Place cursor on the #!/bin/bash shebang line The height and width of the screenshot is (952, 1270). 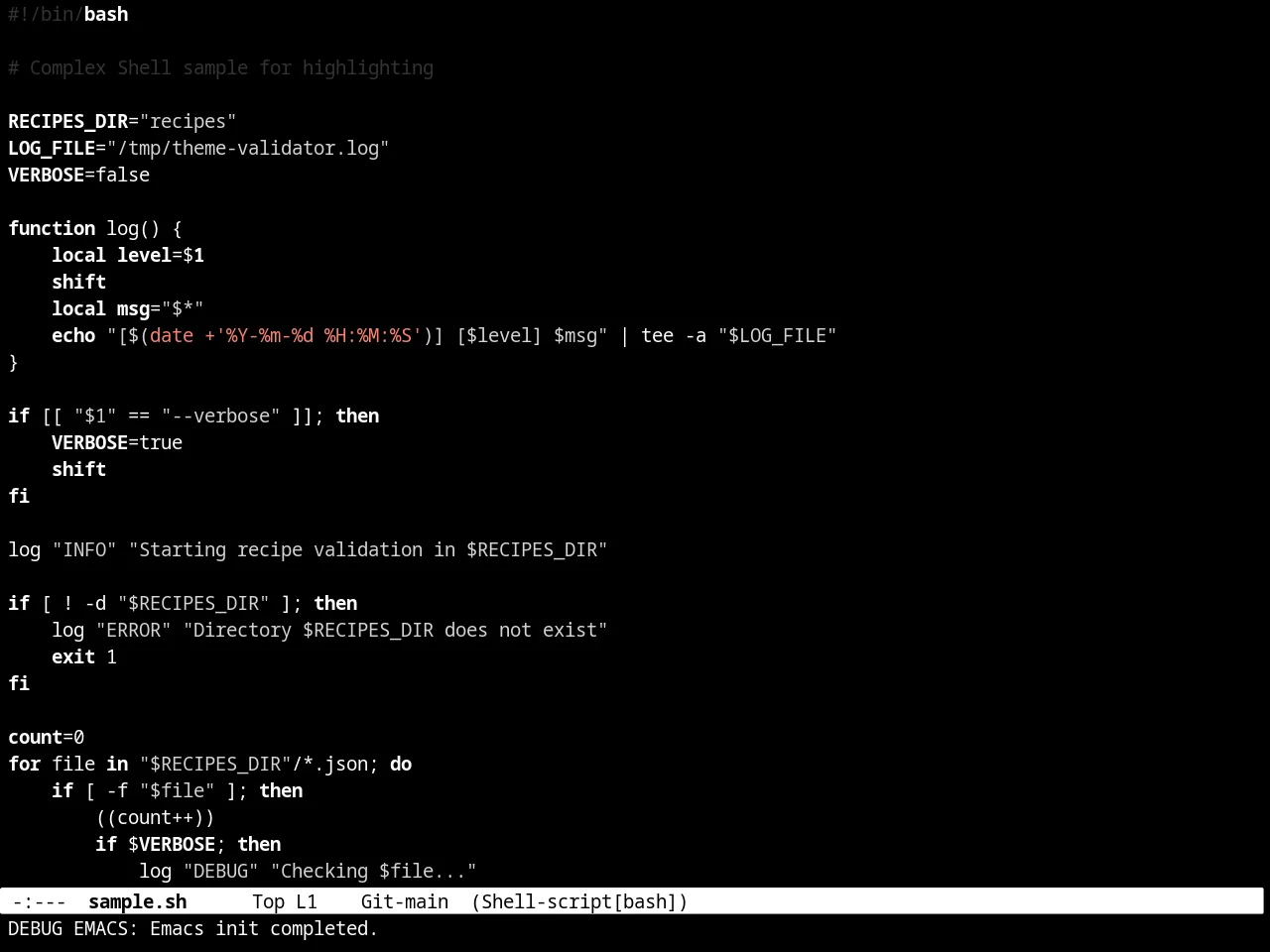pyautogui.click(x=68, y=14)
